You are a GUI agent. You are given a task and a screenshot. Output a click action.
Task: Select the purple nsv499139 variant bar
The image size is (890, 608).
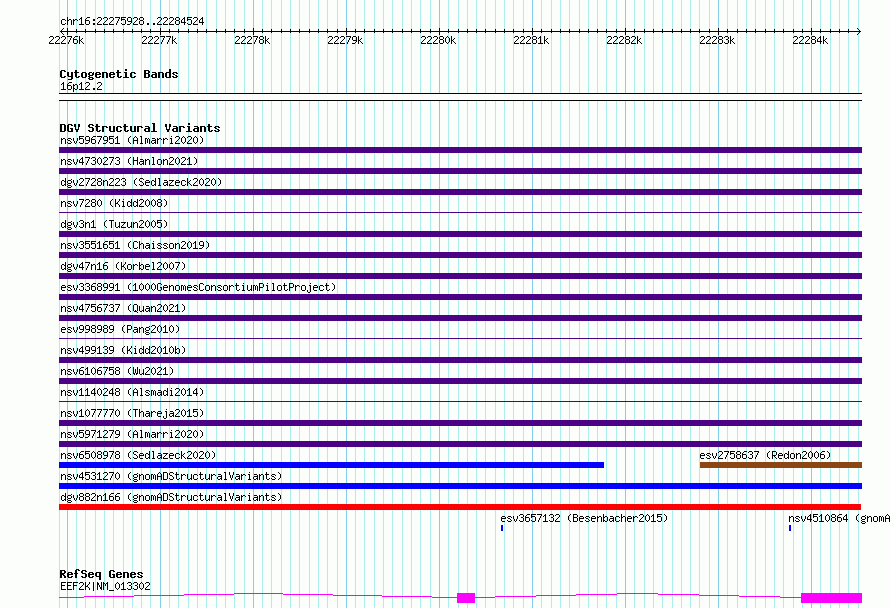[460, 360]
